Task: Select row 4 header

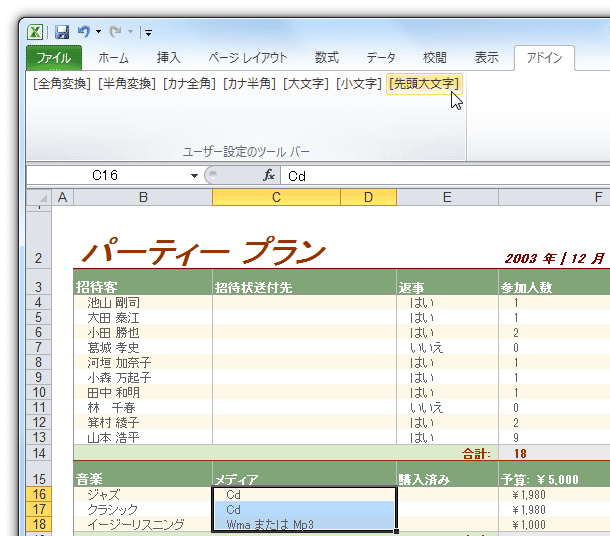Action: (x=39, y=302)
